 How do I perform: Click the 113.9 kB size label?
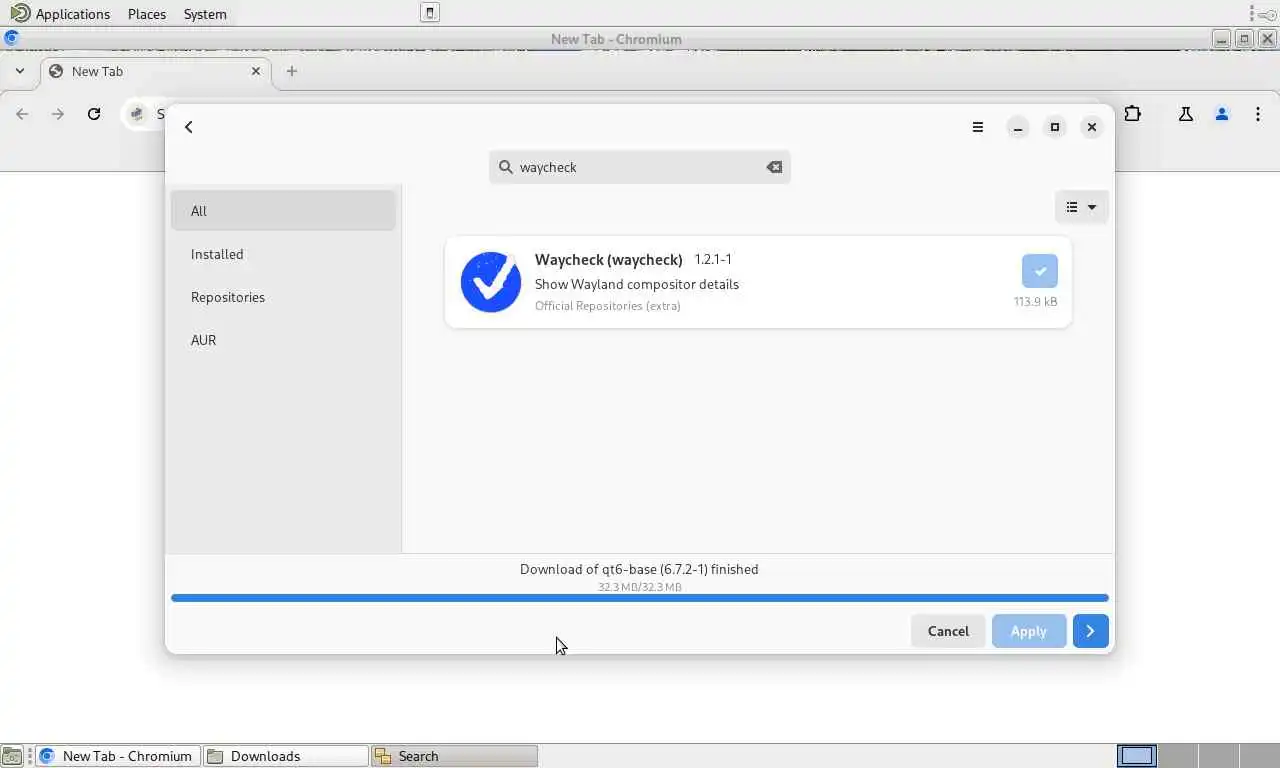1035,301
